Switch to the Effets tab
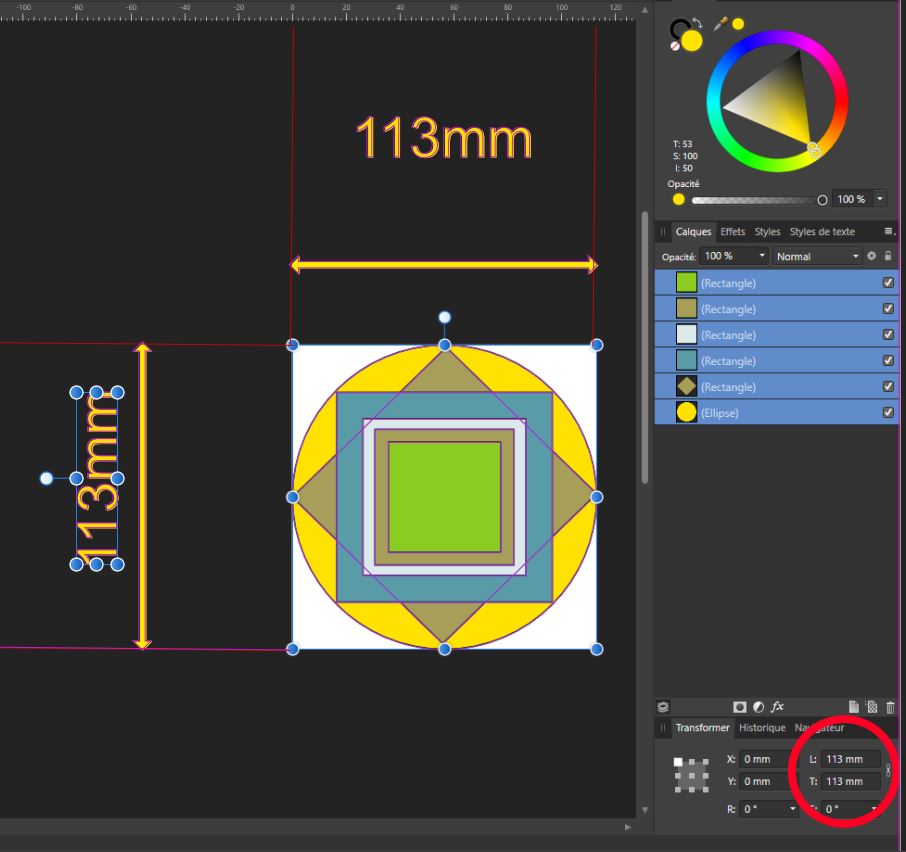The image size is (906, 852). 733,232
